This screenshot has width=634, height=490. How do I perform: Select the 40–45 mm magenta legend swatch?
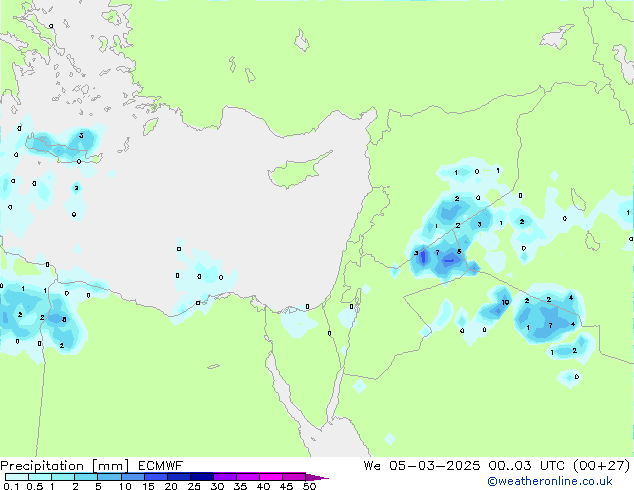271,477
